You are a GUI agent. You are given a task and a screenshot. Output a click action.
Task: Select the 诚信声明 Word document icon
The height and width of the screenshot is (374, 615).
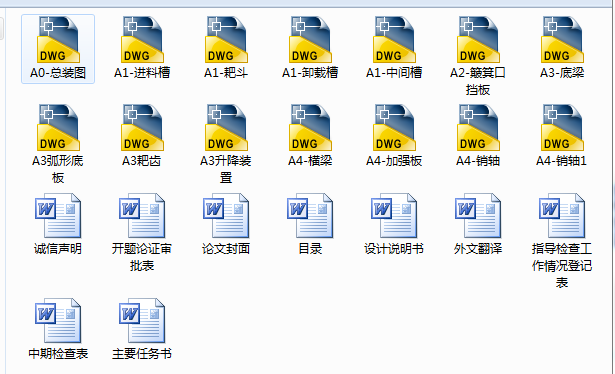58,215
